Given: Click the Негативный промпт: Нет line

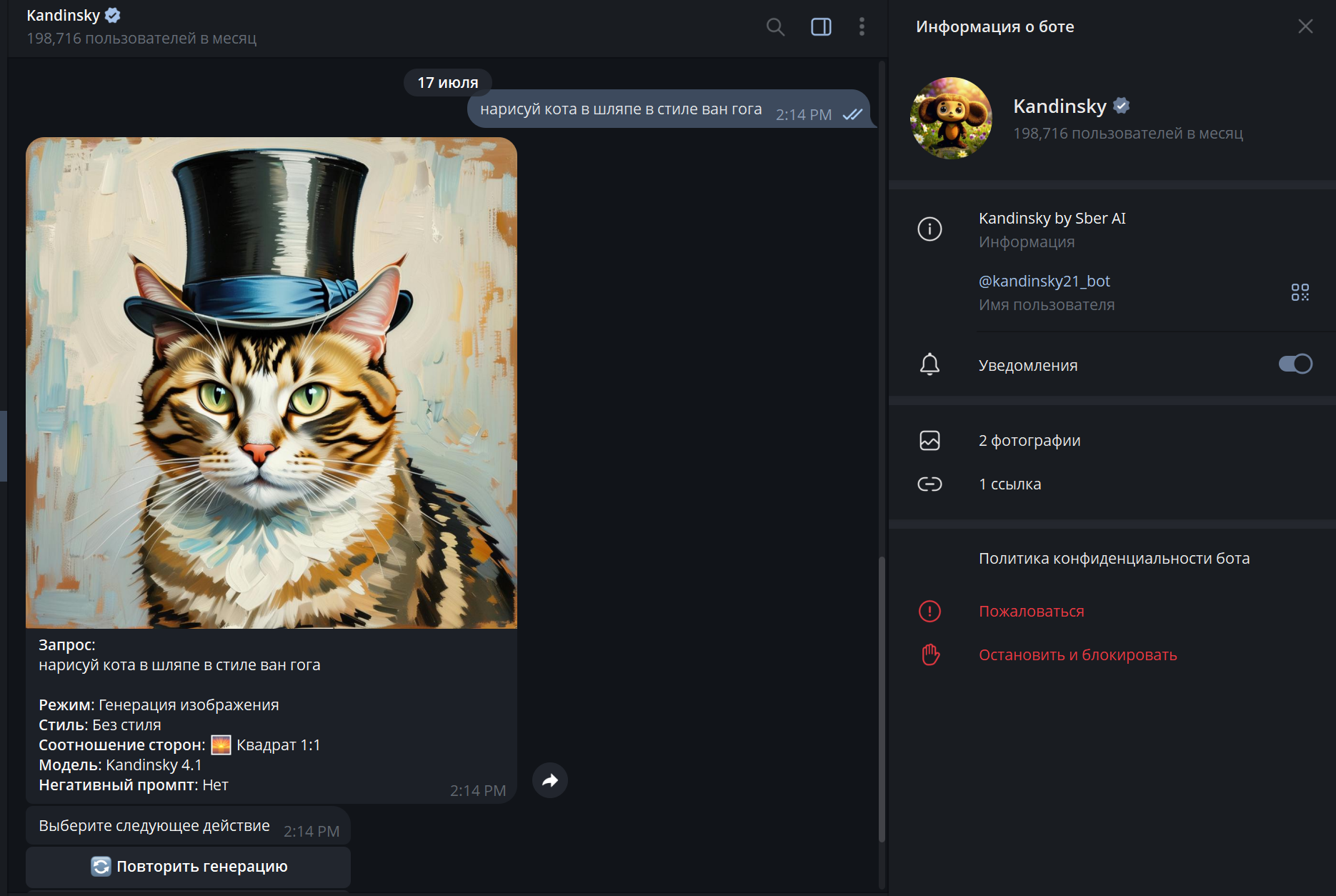Looking at the screenshot, I should point(134,785).
